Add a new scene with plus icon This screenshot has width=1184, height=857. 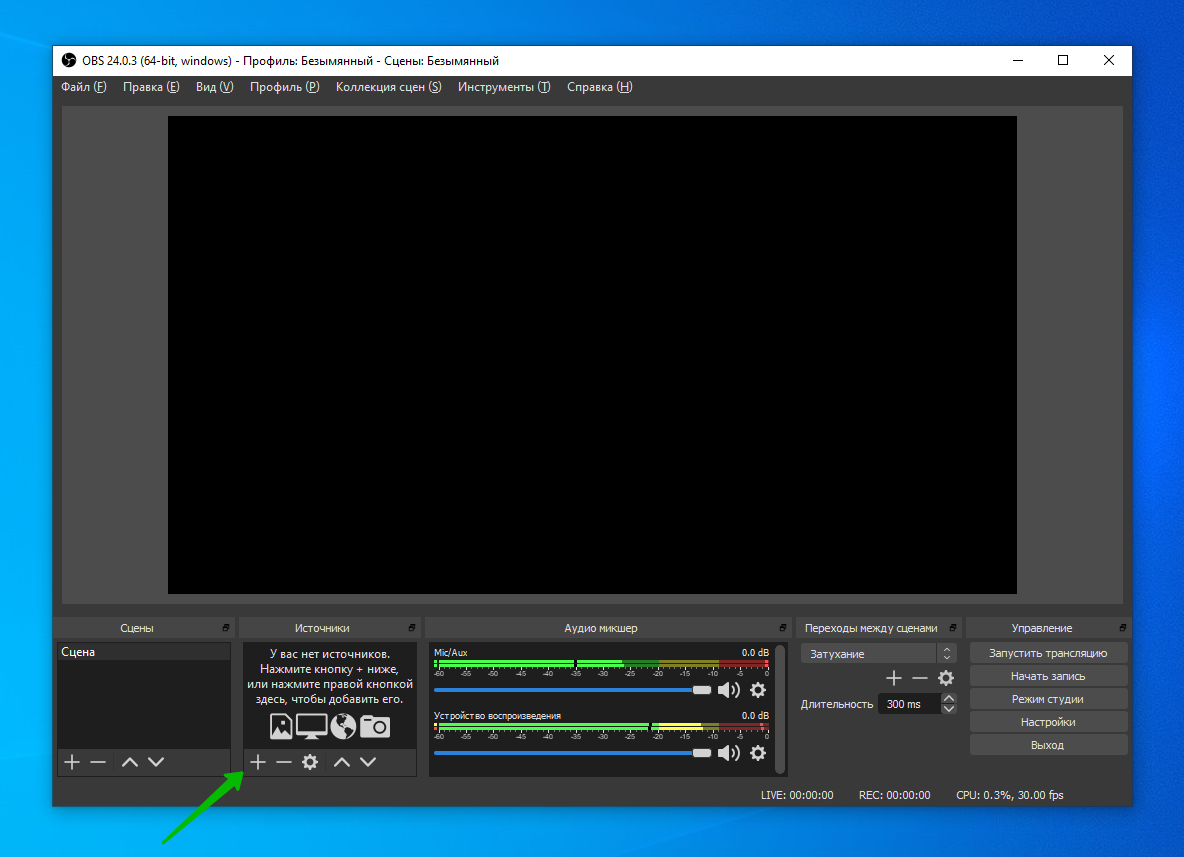point(71,762)
